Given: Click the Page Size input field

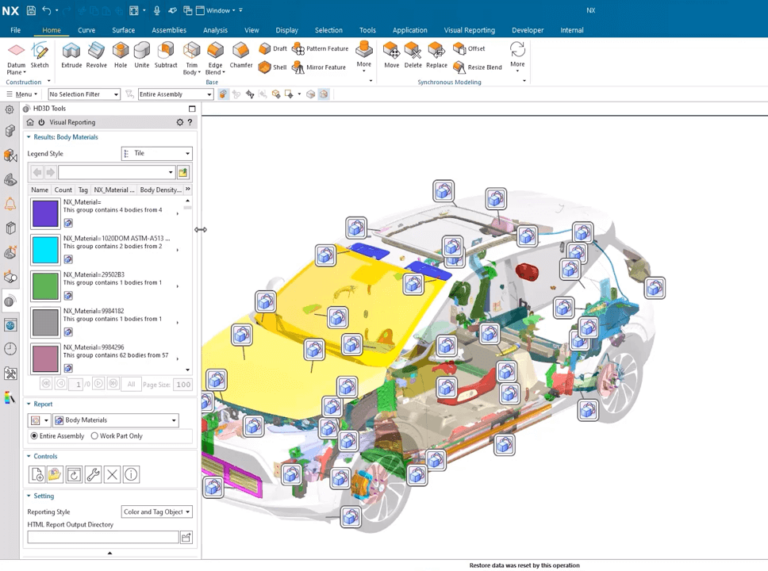Looking at the screenshot, I should [184, 384].
